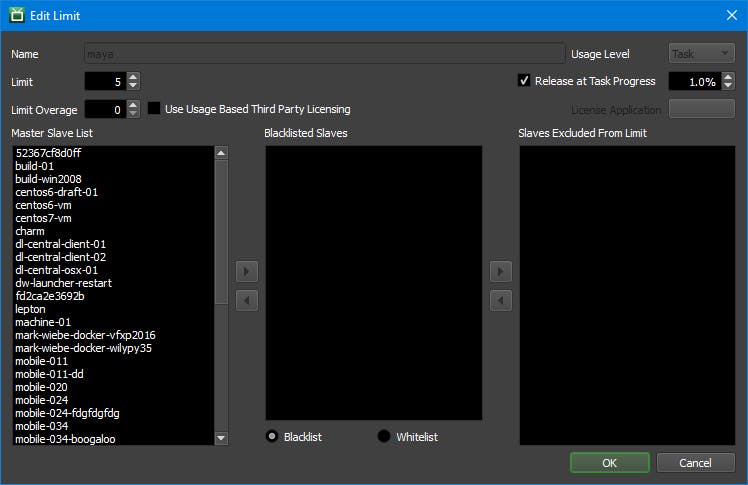748x485 pixels.
Task: Select the Blacklist radio button
Action: (272, 436)
